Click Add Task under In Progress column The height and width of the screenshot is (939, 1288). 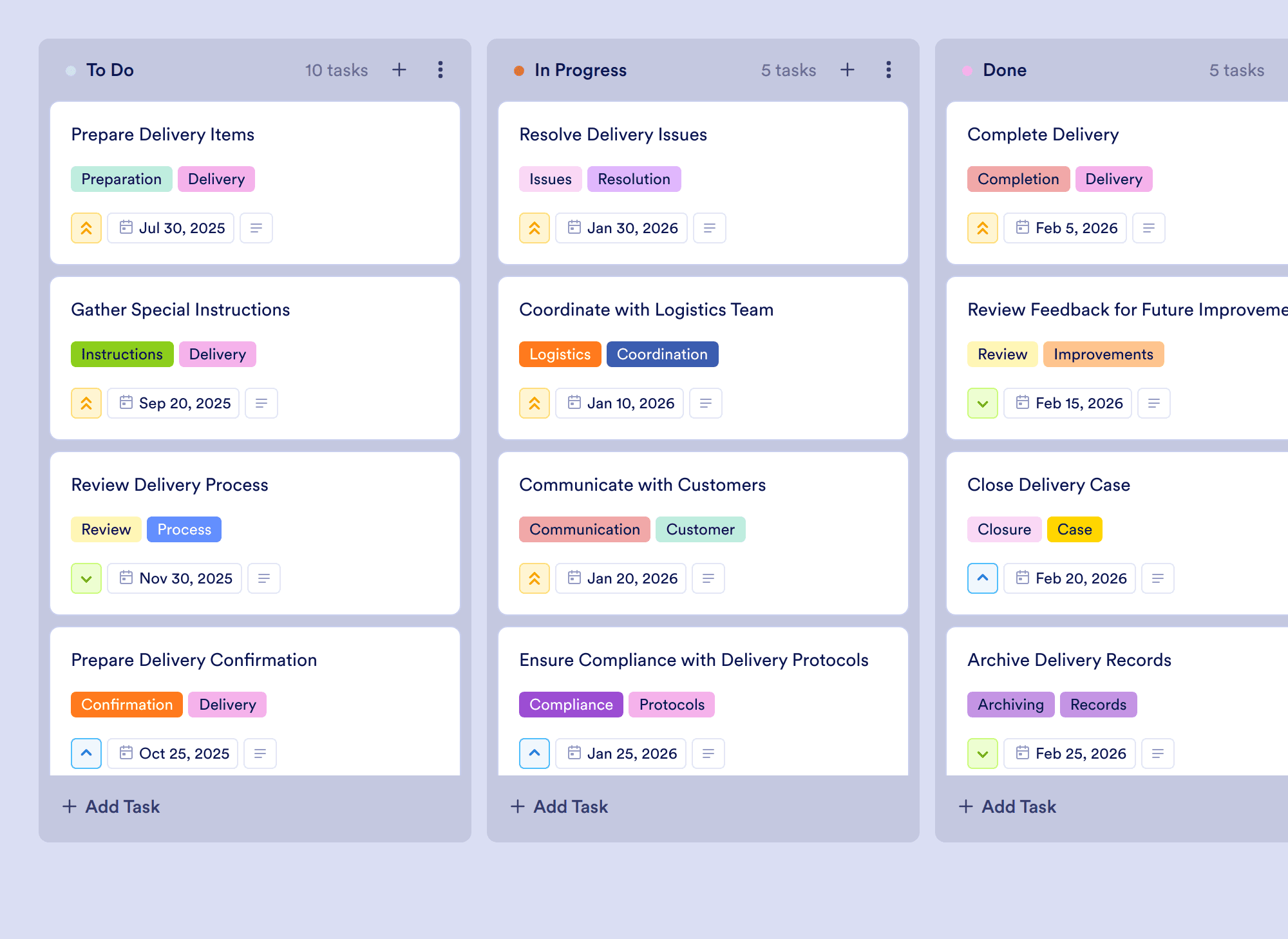pyautogui.click(x=559, y=806)
